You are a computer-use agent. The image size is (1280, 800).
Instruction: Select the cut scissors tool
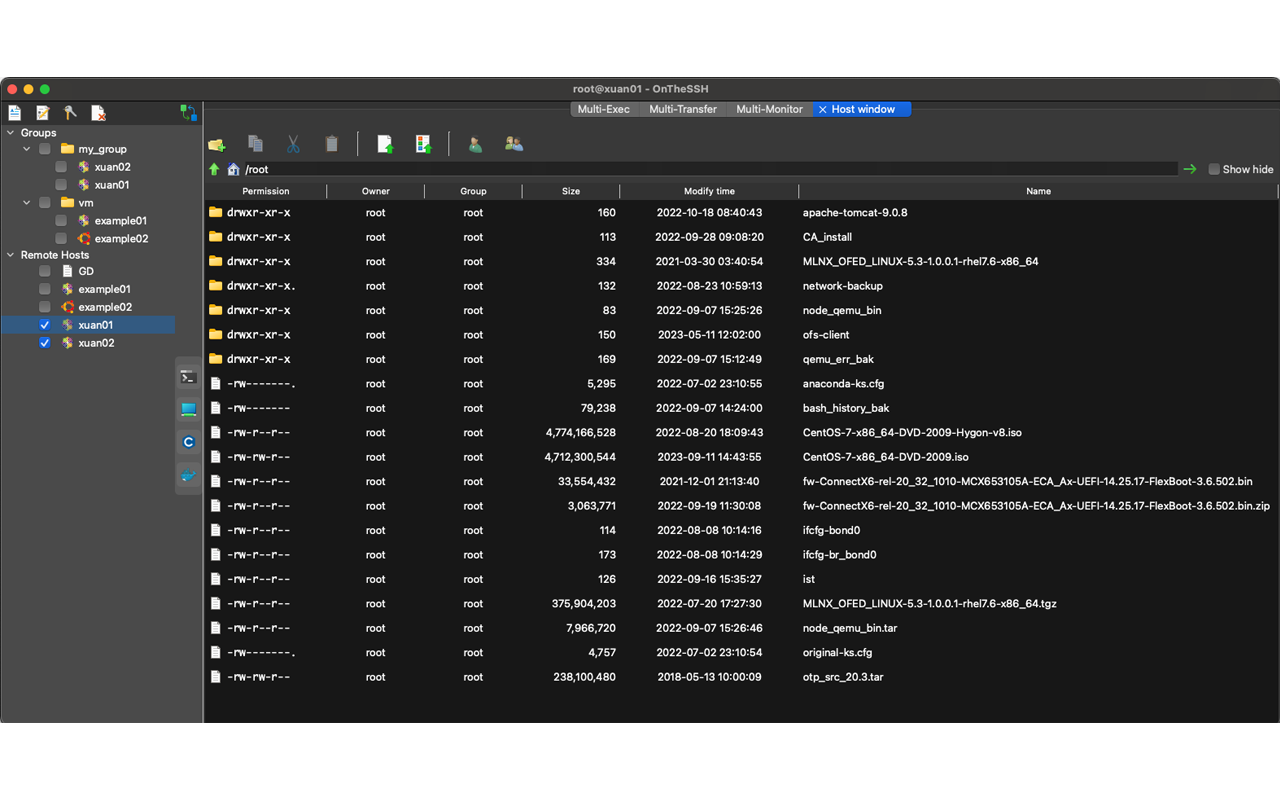(x=292, y=144)
